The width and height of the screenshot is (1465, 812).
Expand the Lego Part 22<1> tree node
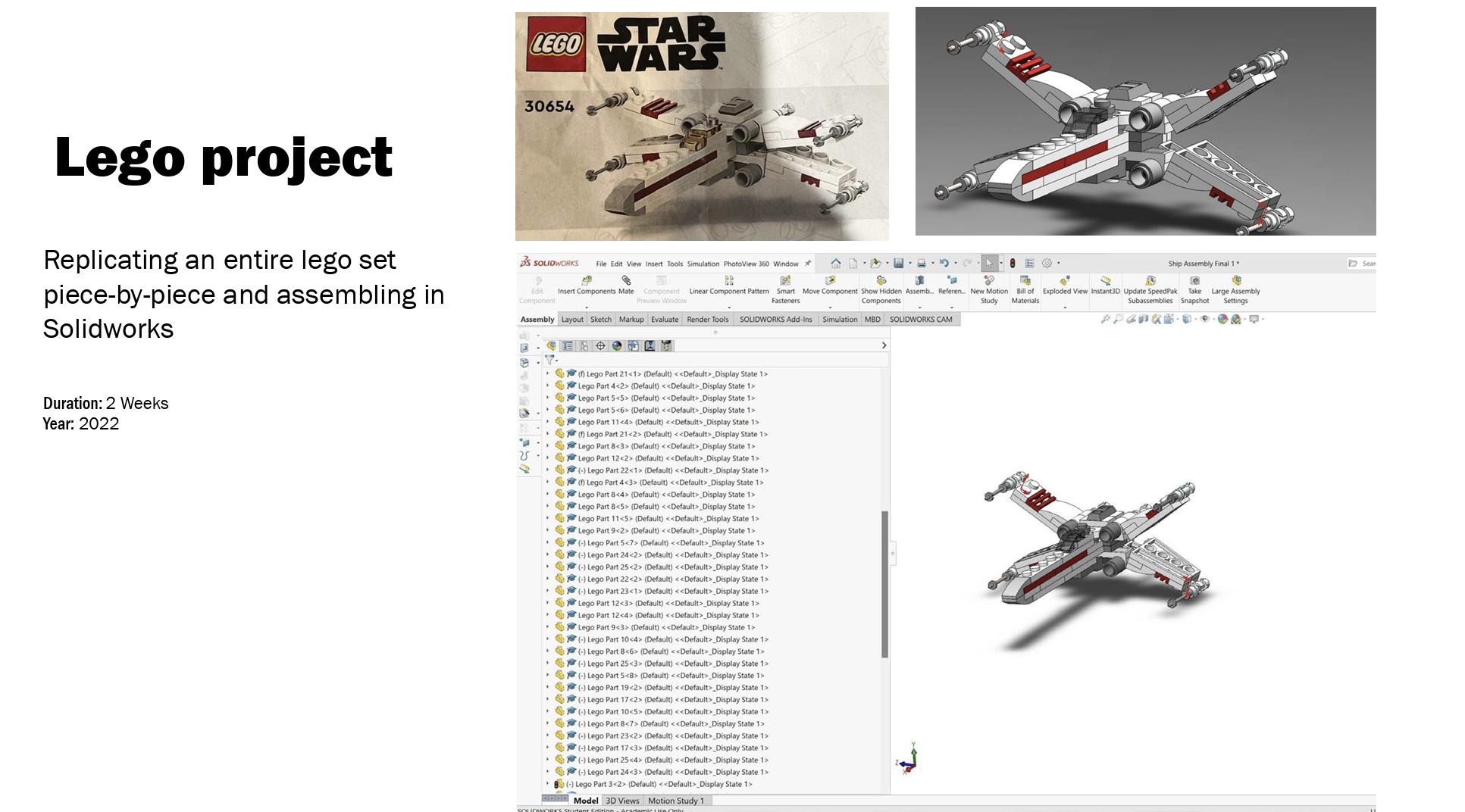[x=548, y=470]
